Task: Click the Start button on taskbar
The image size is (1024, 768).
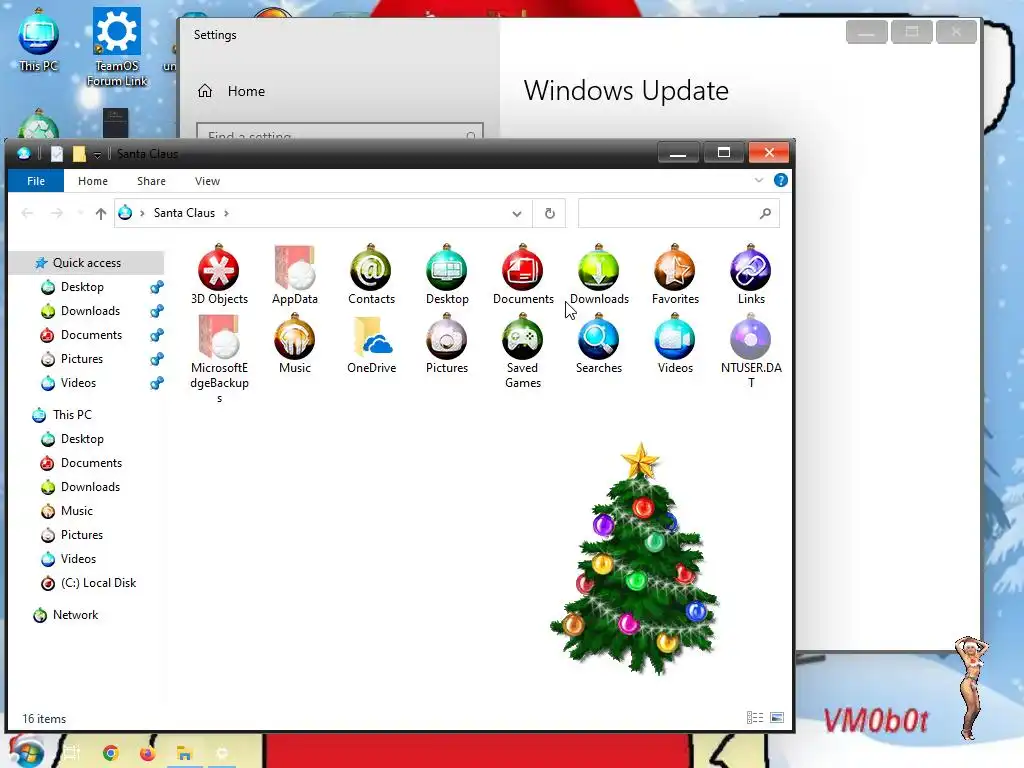Action: pos(25,752)
